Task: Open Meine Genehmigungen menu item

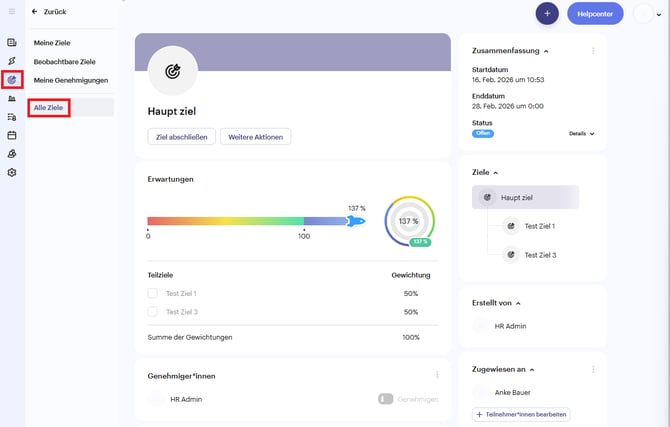Action: coord(71,80)
